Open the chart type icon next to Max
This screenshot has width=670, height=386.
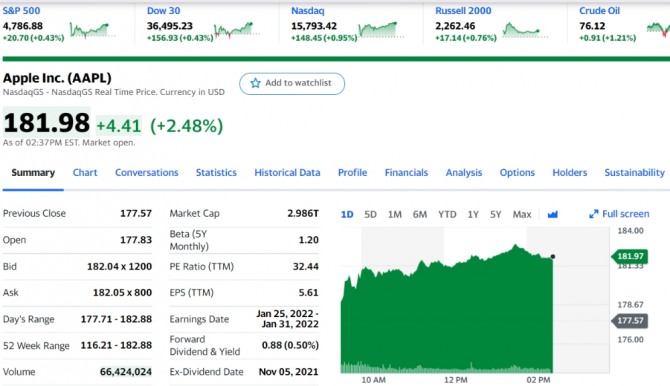pyautogui.click(x=552, y=214)
